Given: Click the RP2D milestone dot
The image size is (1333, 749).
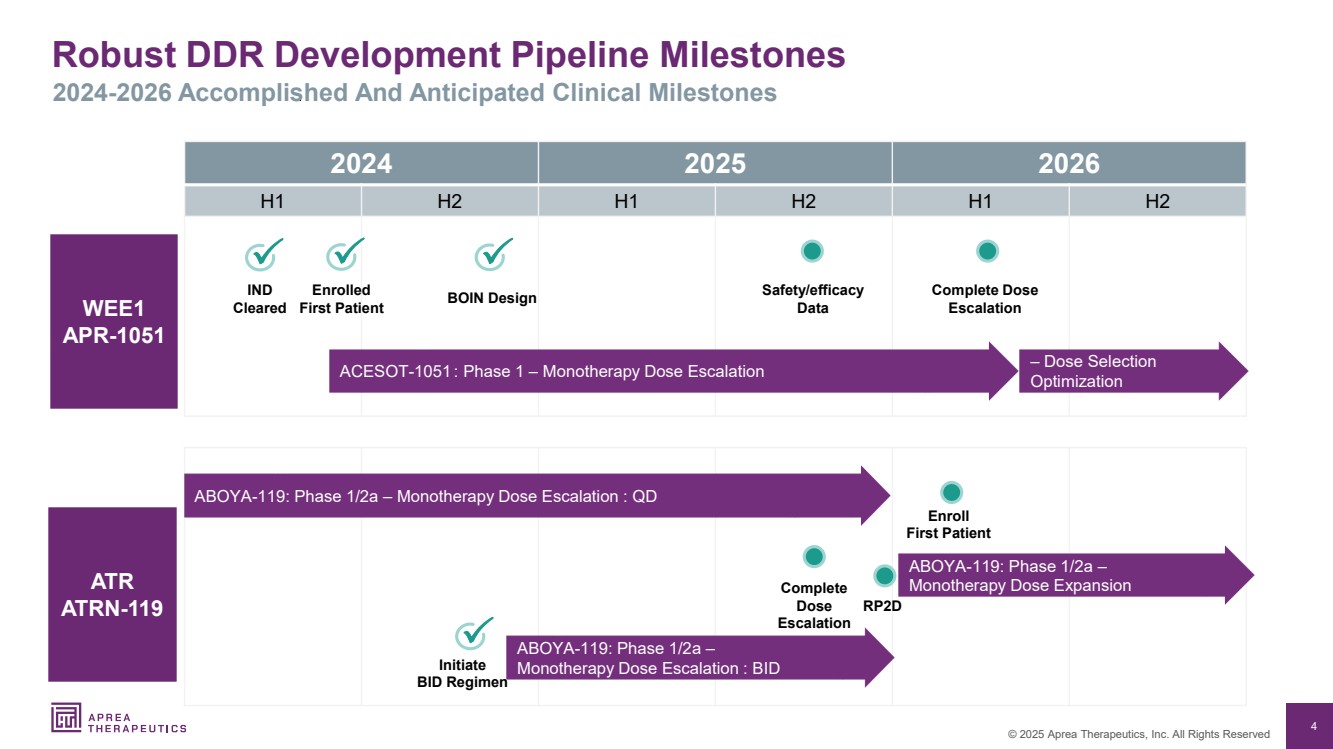Looking at the screenshot, I should pyautogui.click(x=884, y=576).
